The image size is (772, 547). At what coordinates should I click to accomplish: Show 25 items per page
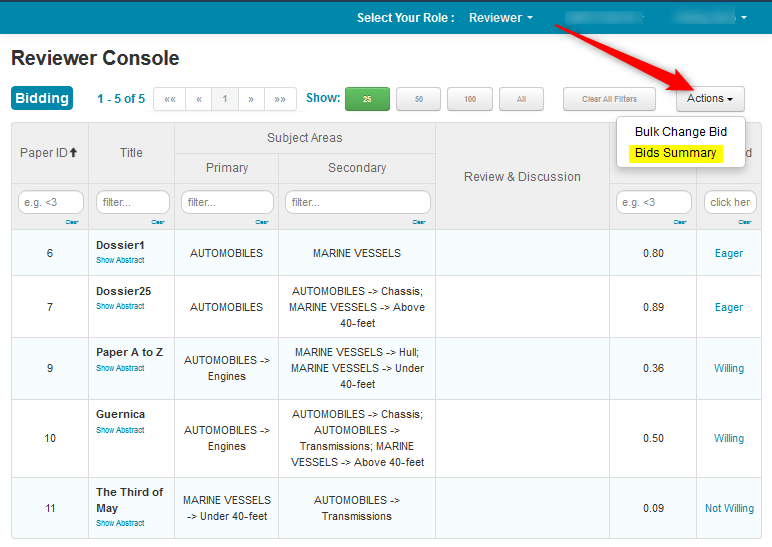pyautogui.click(x=367, y=99)
